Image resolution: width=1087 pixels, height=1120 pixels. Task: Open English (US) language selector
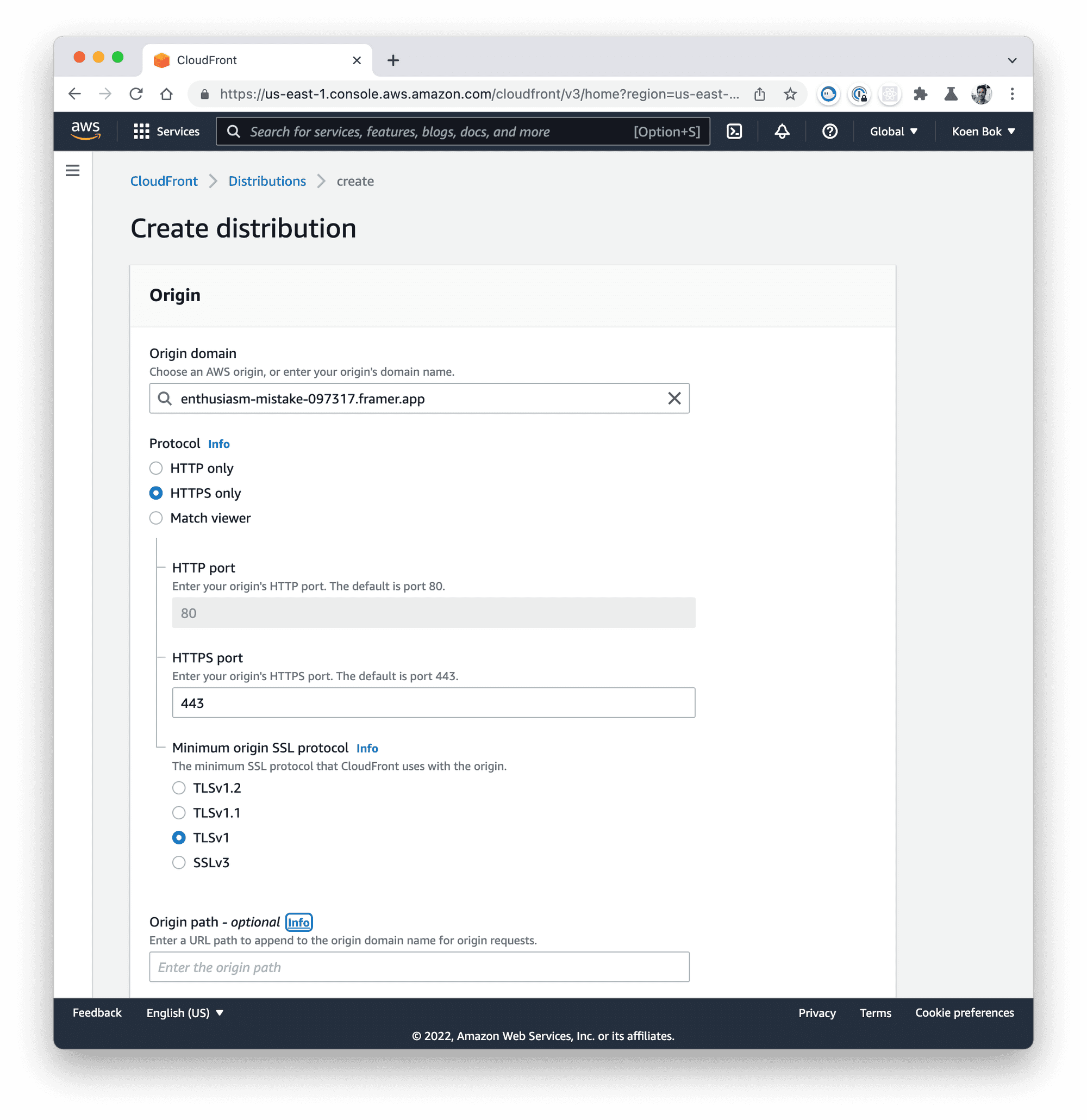[x=184, y=1012]
